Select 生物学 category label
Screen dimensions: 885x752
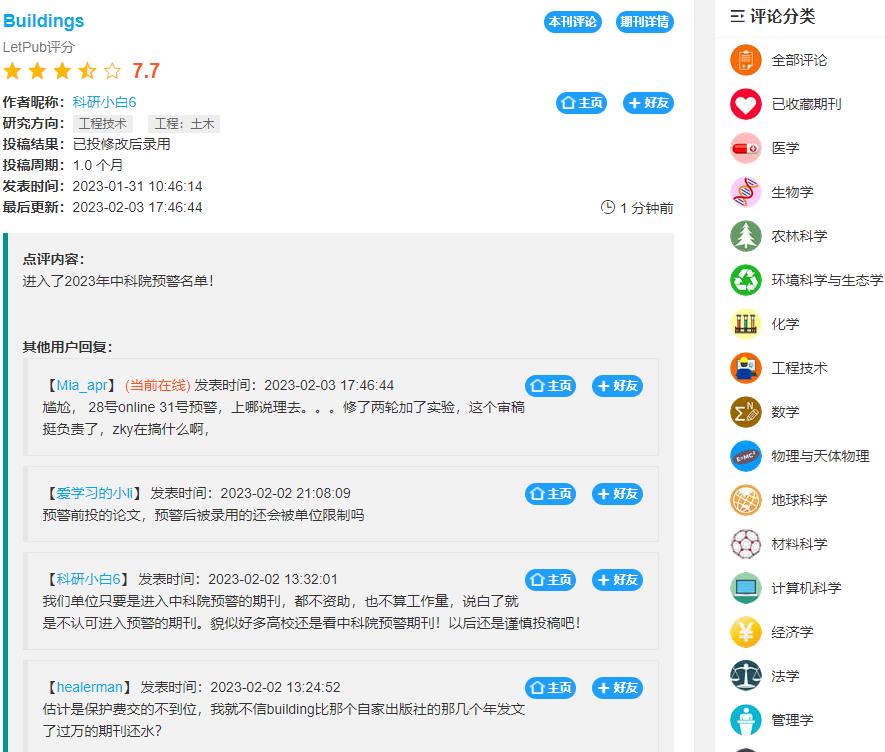pos(792,193)
